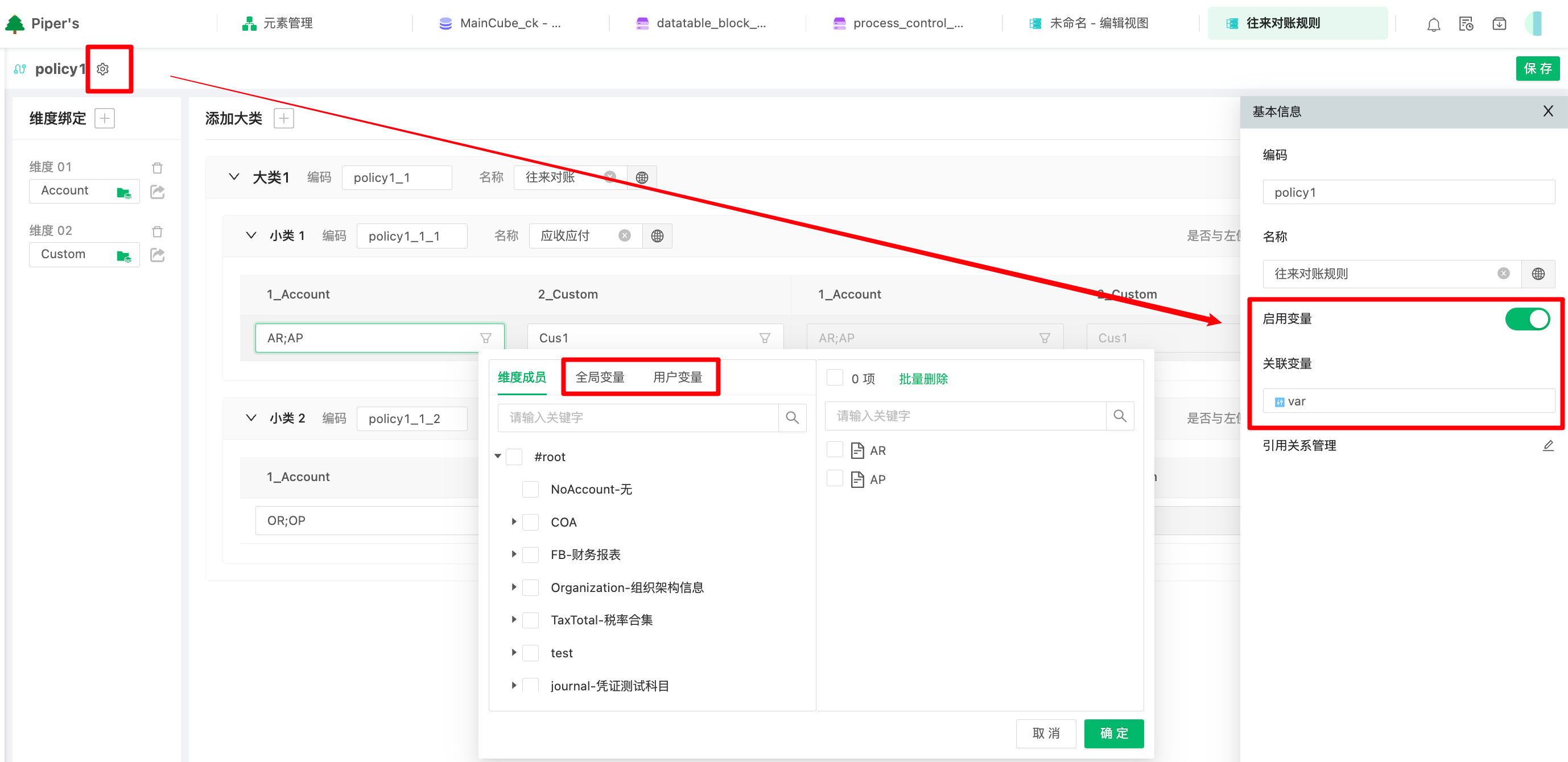Click edit pencil icon for 引用关系管理

(x=1548, y=445)
